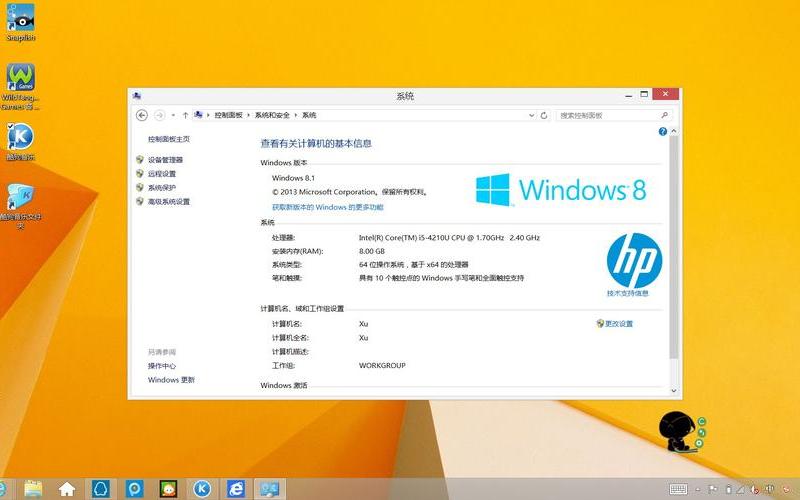Viewport: 800px width, 500px height.
Task: Click the Back arrow in System window
Action: 142,115
